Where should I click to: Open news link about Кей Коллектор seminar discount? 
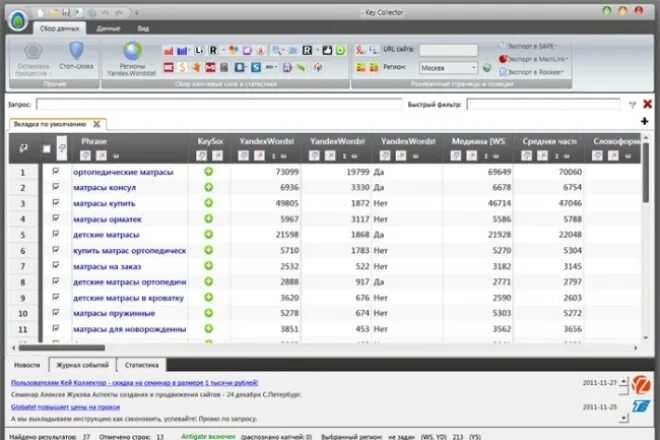pos(134,383)
